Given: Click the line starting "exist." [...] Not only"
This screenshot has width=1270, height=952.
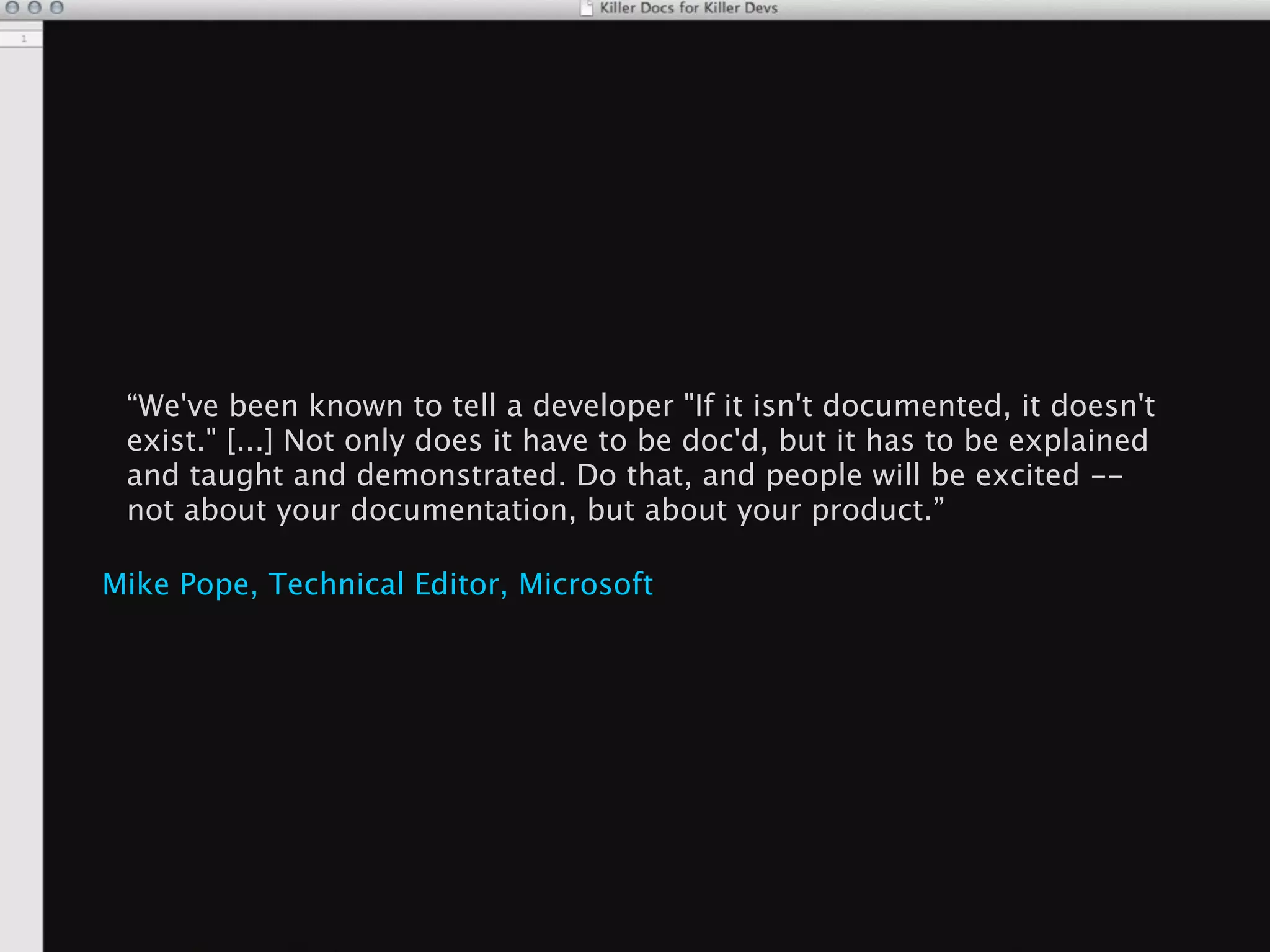Looking at the screenshot, I should coord(637,441).
